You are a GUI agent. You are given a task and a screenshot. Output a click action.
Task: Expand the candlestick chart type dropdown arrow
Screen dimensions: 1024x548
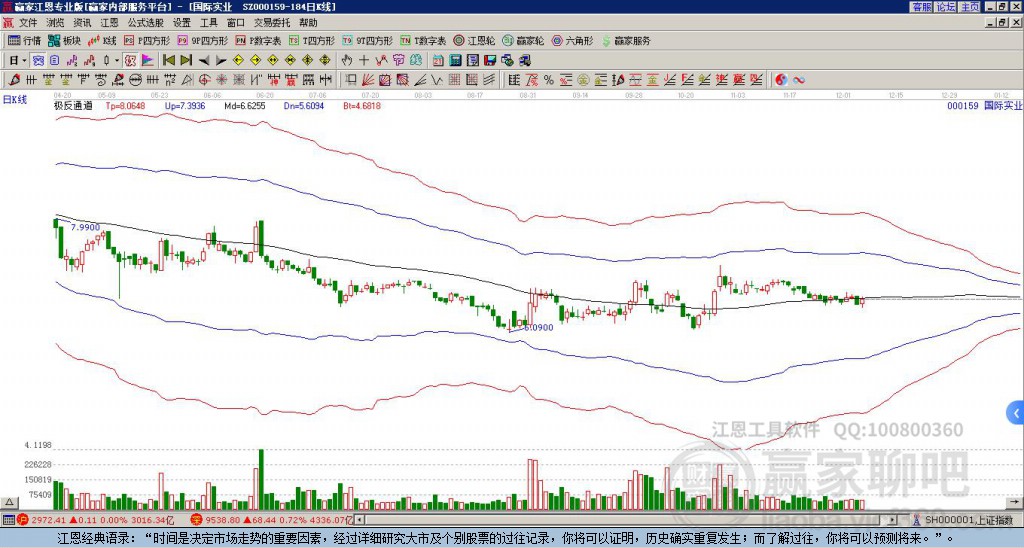pos(119,60)
